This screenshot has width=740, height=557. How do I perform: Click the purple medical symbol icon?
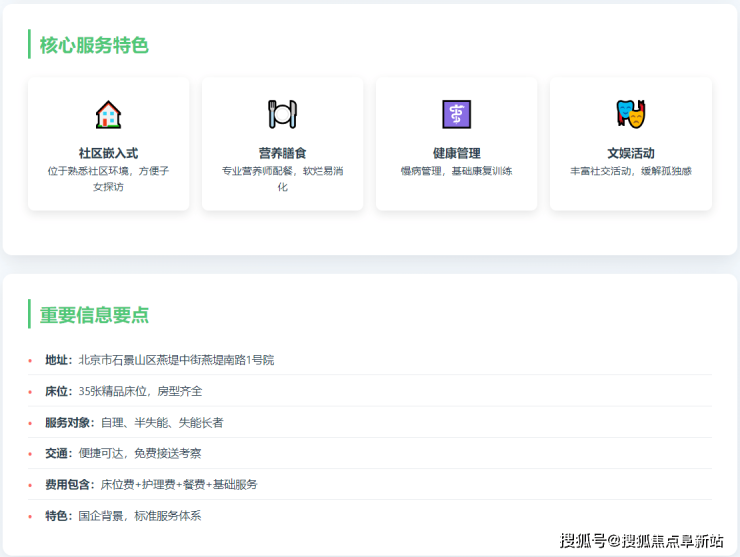[x=456, y=114]
